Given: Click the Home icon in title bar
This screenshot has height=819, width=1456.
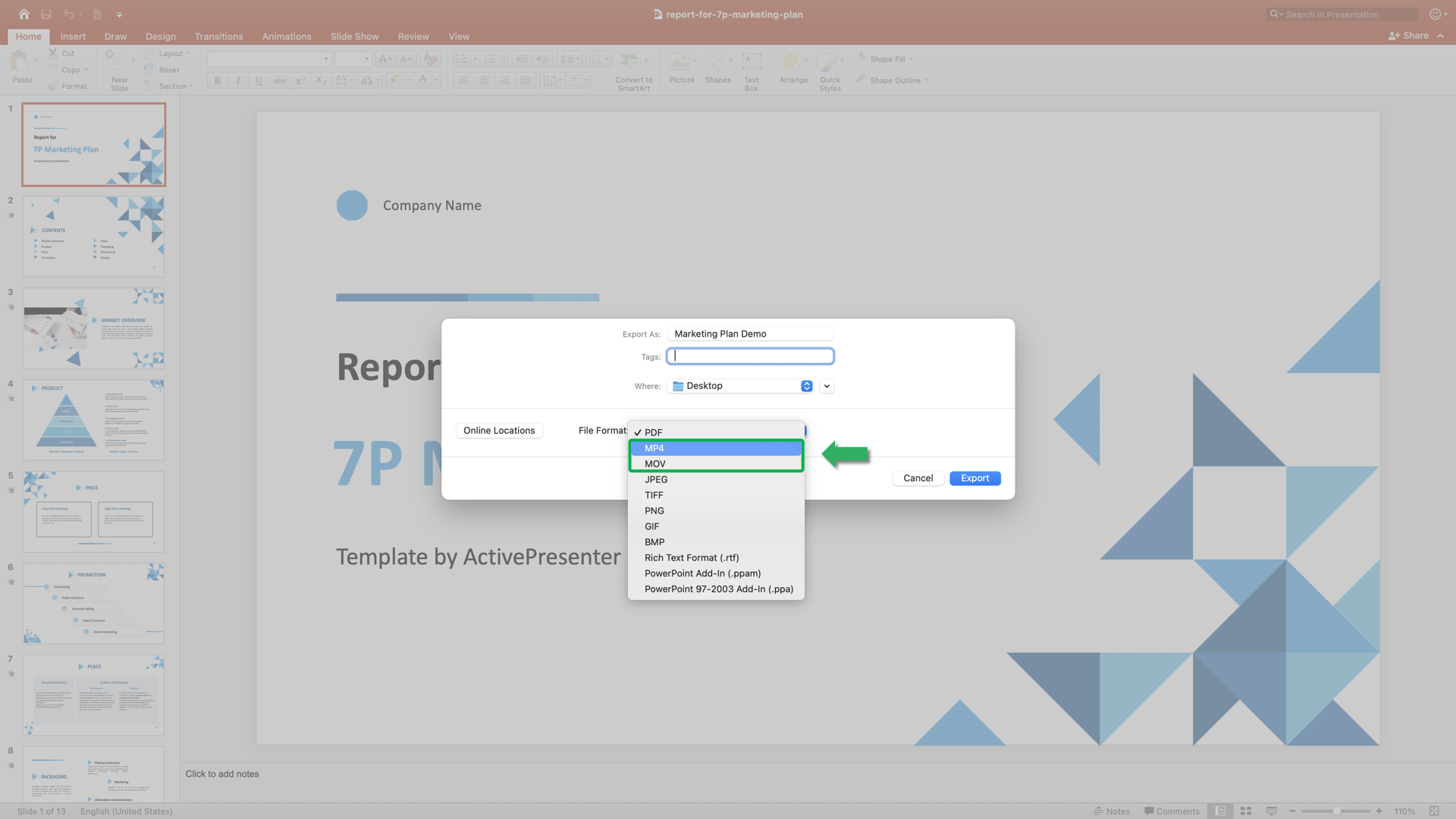Looking at the screenshot, I should pyautogui.click(x=24, y=14).
